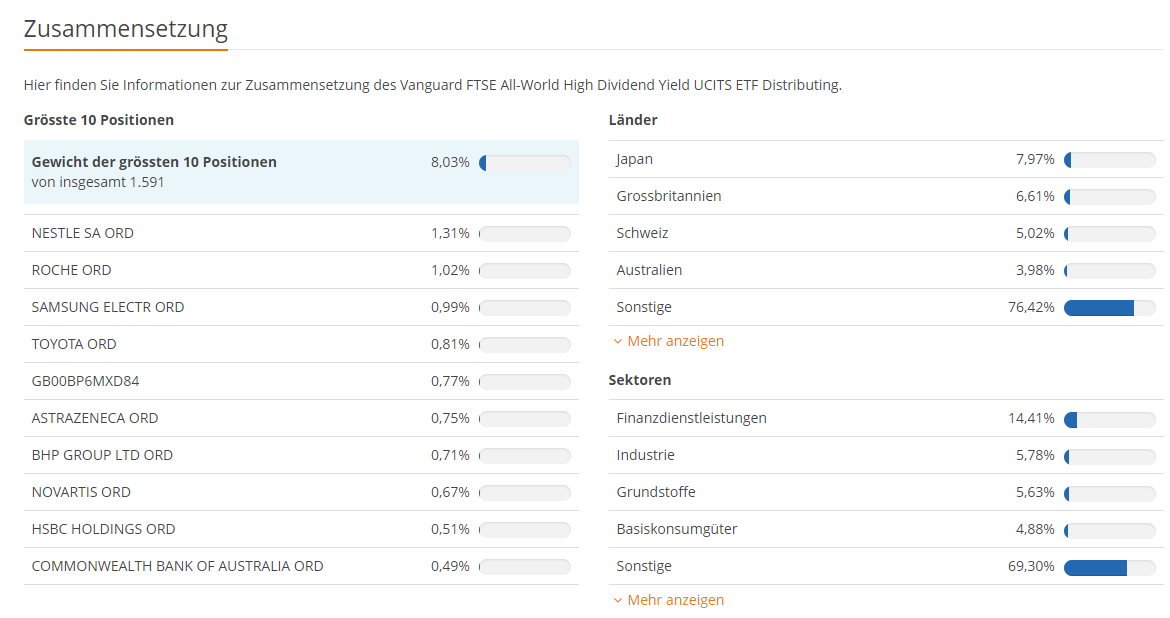This screenshot has width=1170, height=618.
Task: Click the top 10 positions weight bar
Action: pyautogui.click(x=525, y=163)
